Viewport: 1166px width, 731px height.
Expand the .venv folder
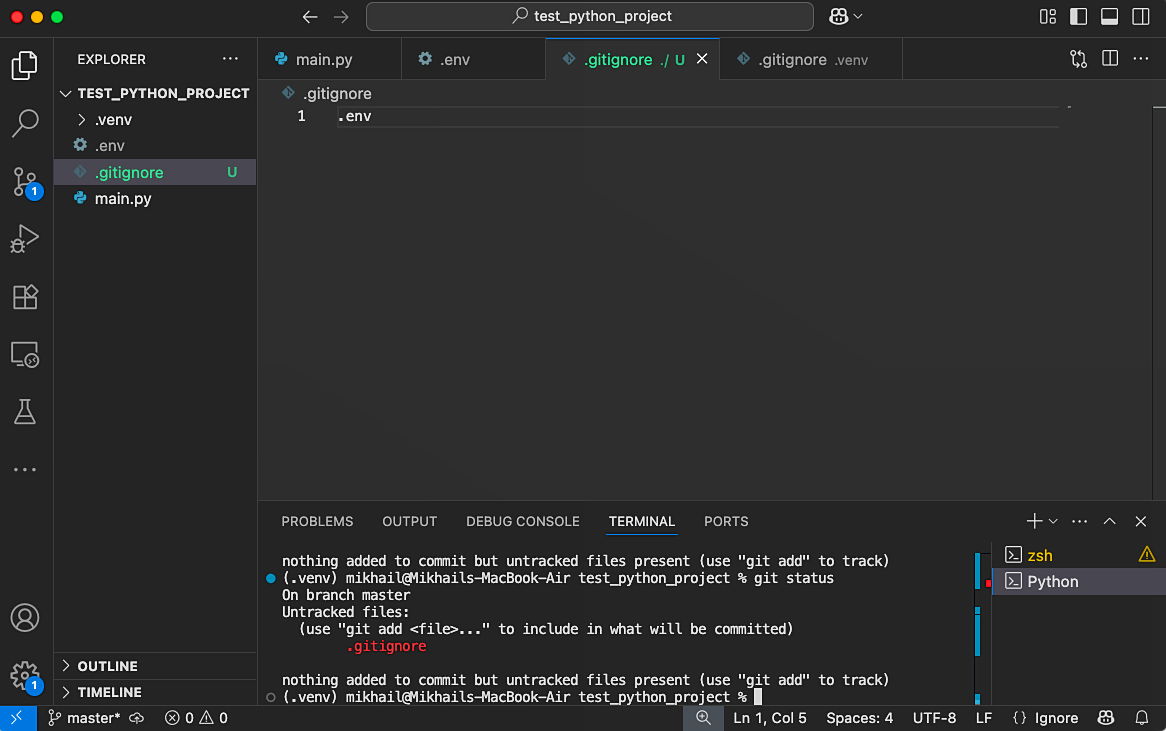point(113,120)
